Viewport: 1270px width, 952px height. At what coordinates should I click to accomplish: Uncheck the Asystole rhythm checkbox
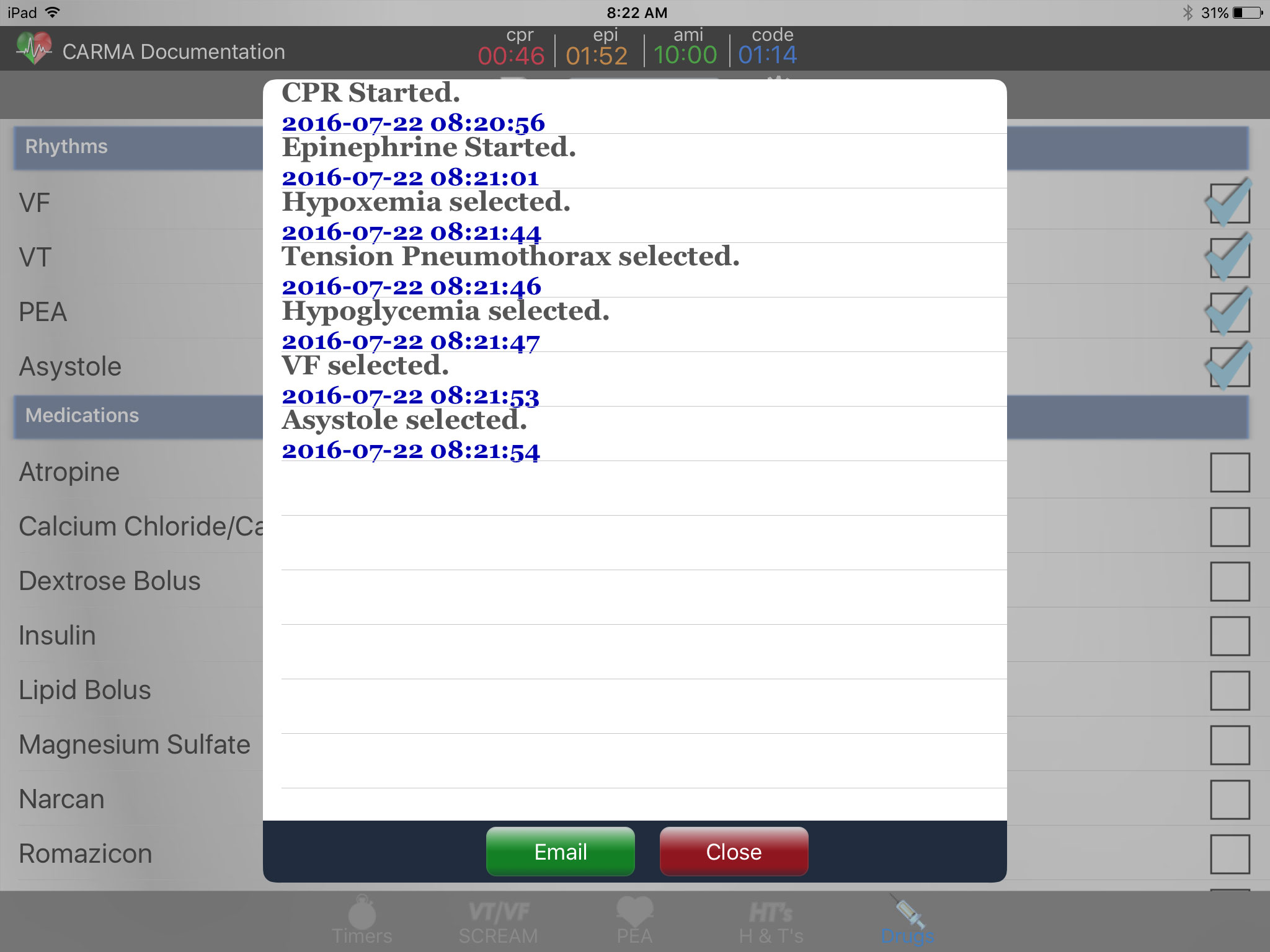pyautogui.click(x=1230, y=366)
